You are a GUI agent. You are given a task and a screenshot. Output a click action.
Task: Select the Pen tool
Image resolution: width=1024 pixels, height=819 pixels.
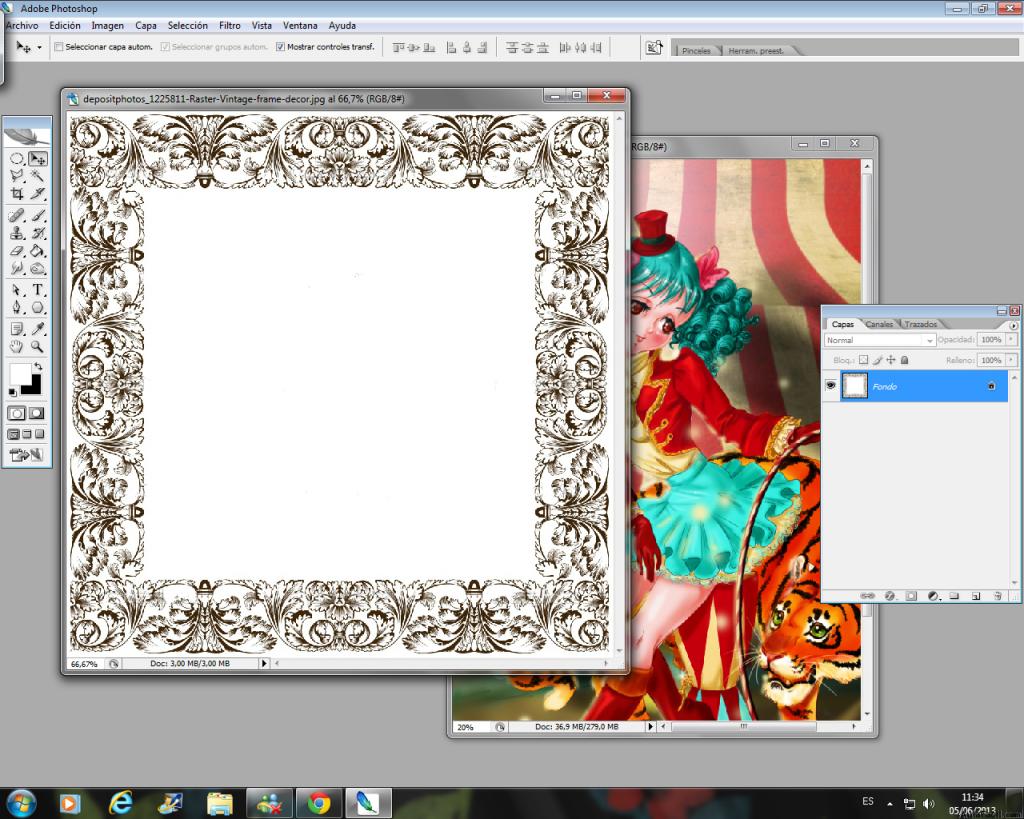(17, 308)
